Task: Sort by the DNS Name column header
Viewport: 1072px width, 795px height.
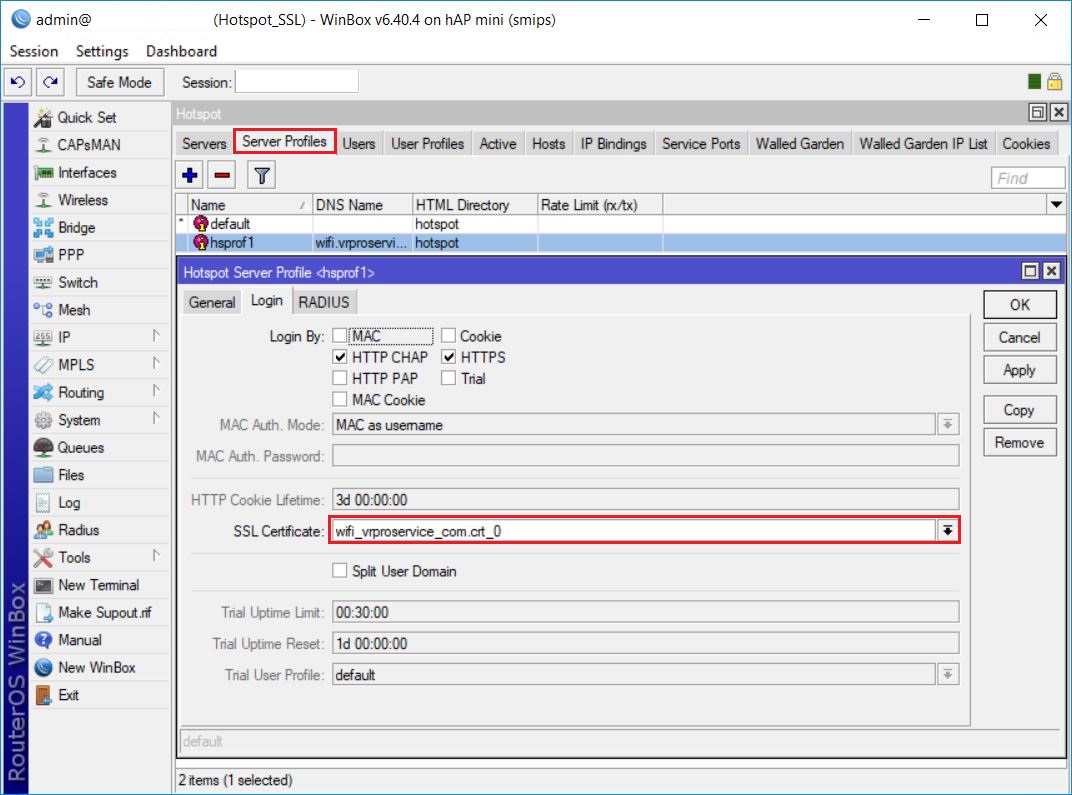Action: (362, 204)
